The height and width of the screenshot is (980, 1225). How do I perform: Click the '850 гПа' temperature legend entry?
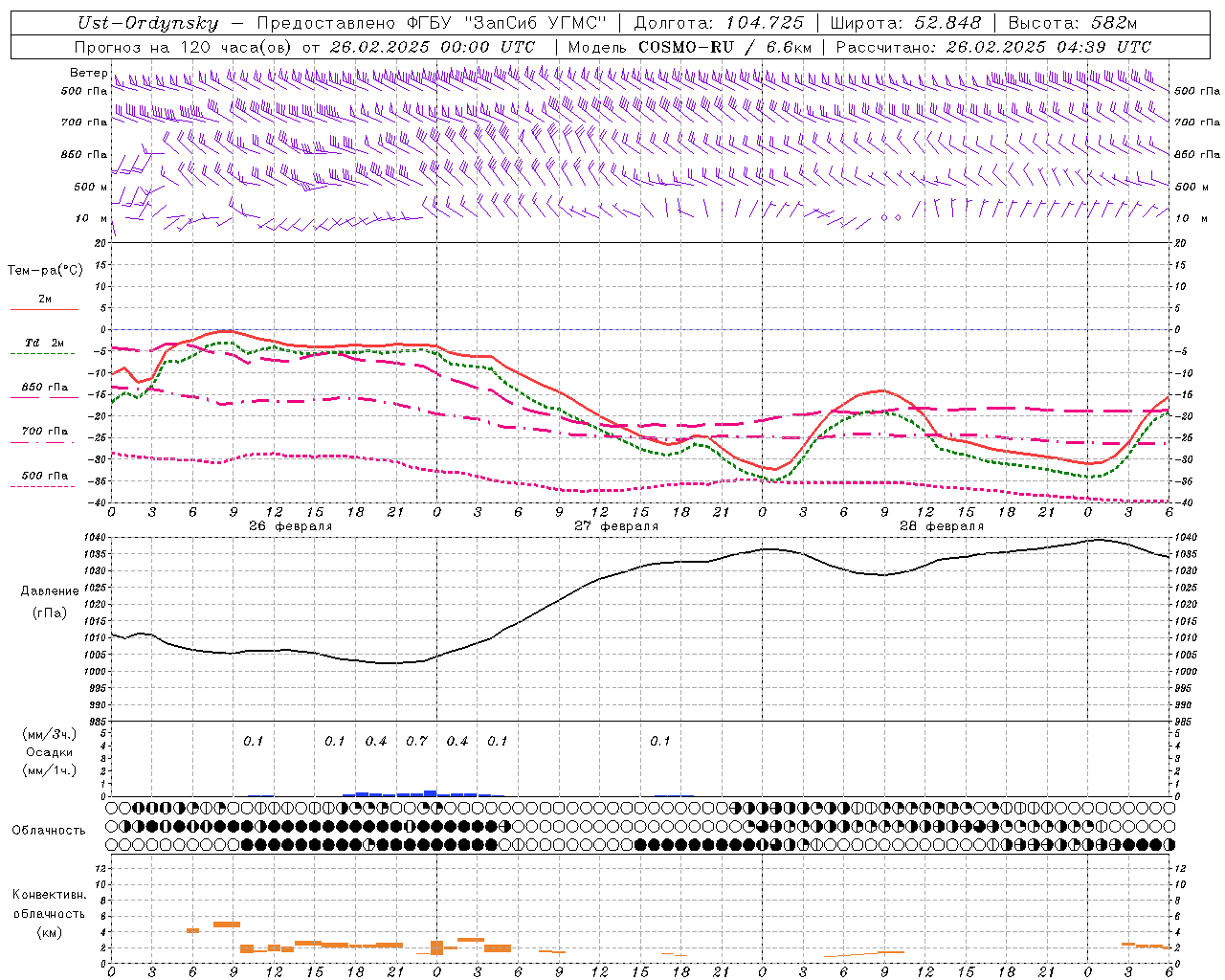[x=45, y=388]
